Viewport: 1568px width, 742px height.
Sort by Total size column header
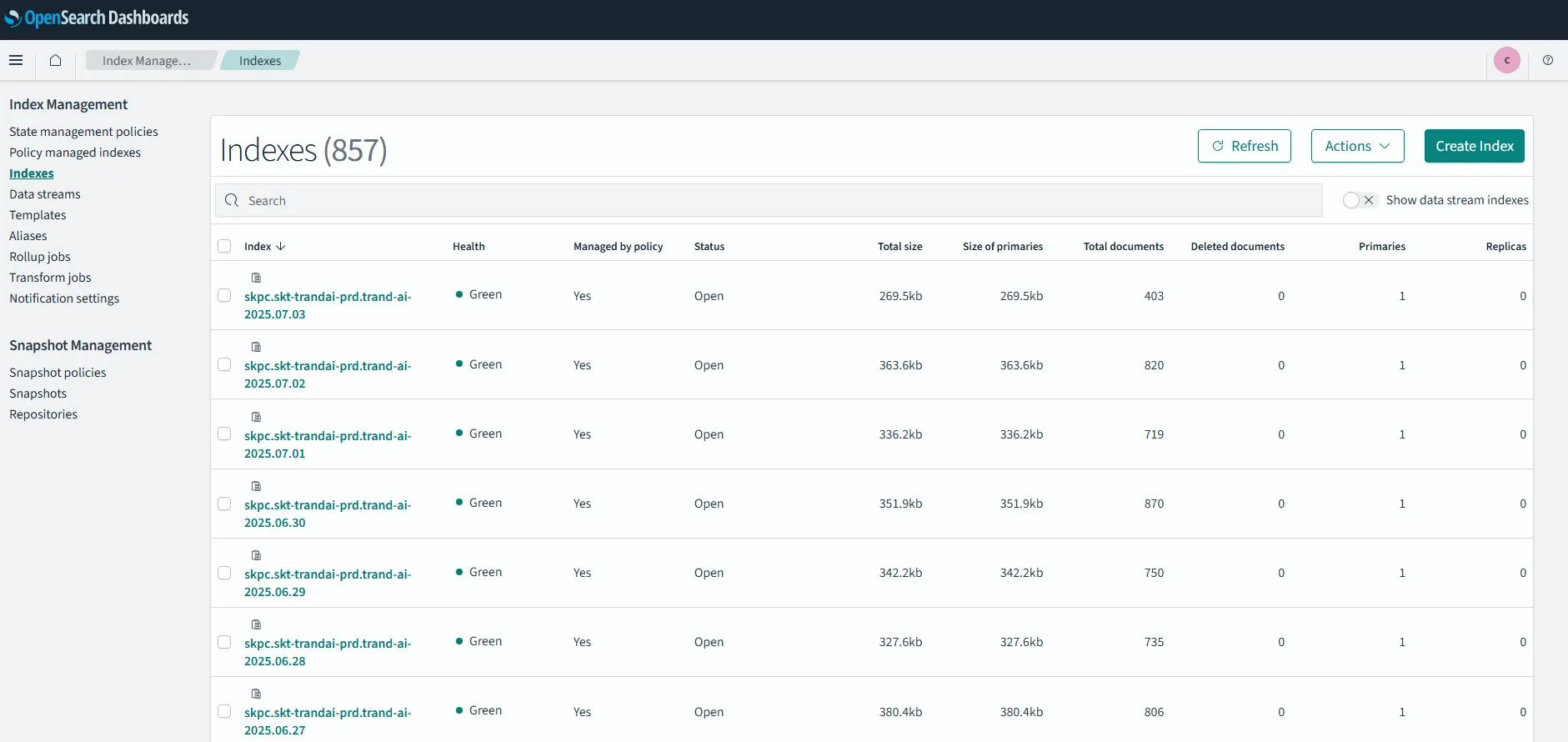point(899,246)
